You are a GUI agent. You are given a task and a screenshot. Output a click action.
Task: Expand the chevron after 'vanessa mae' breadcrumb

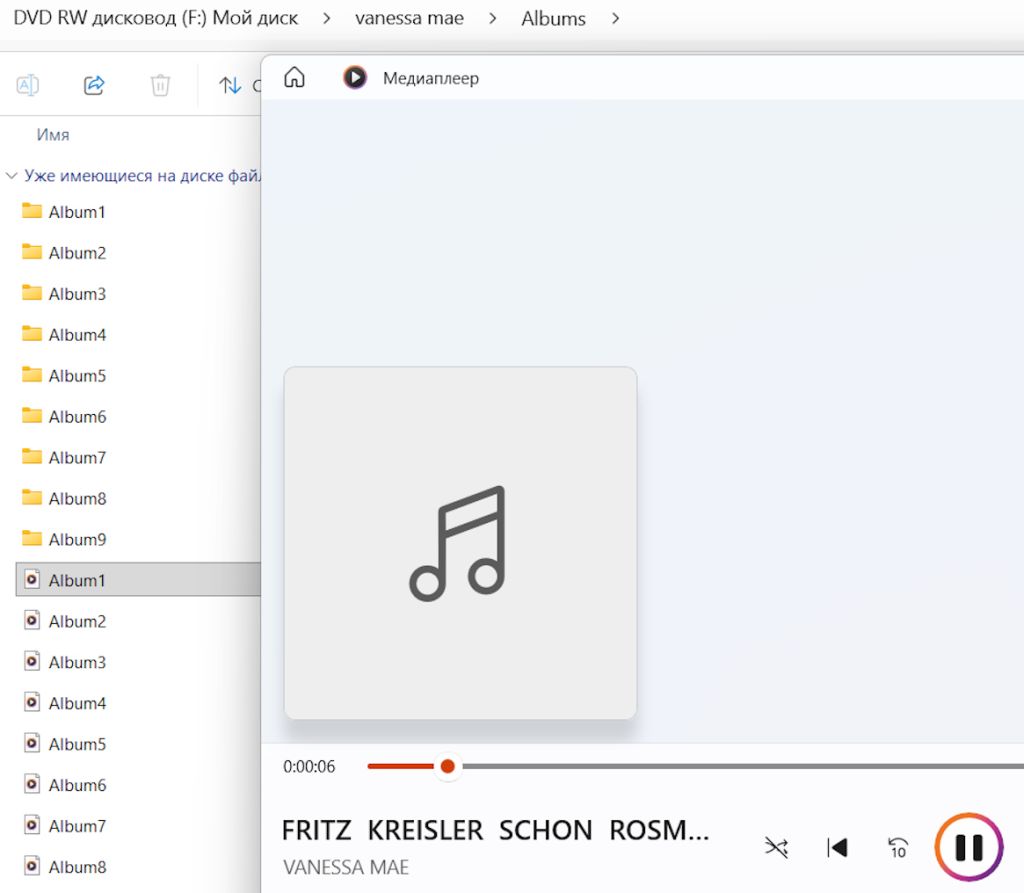(492, 18)
